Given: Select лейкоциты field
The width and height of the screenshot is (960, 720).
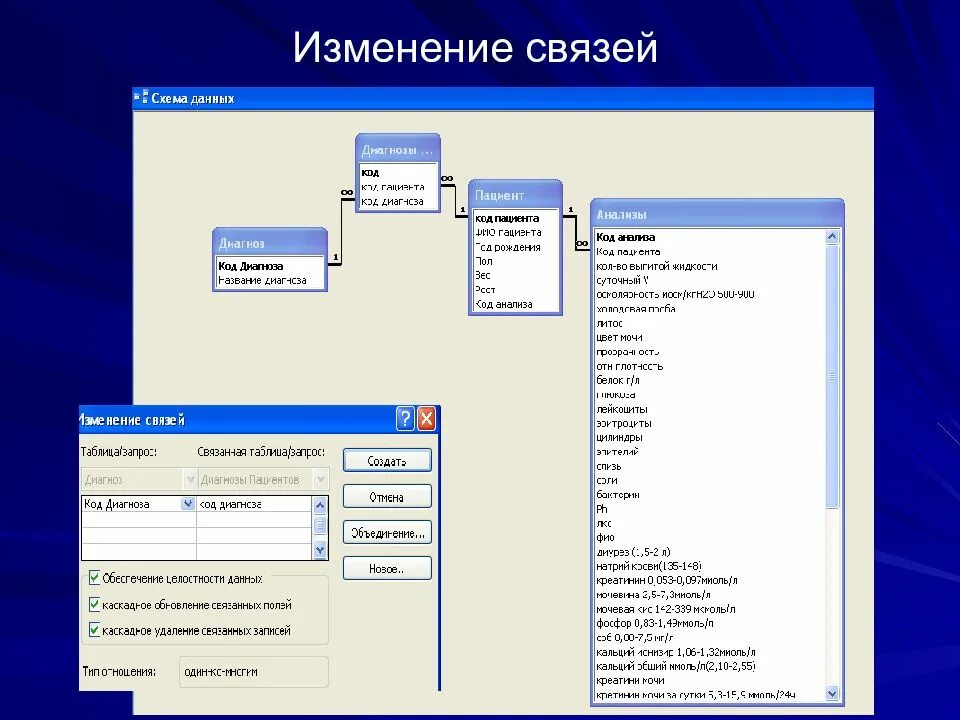Looking at the screenshot, I should point(621,409).
